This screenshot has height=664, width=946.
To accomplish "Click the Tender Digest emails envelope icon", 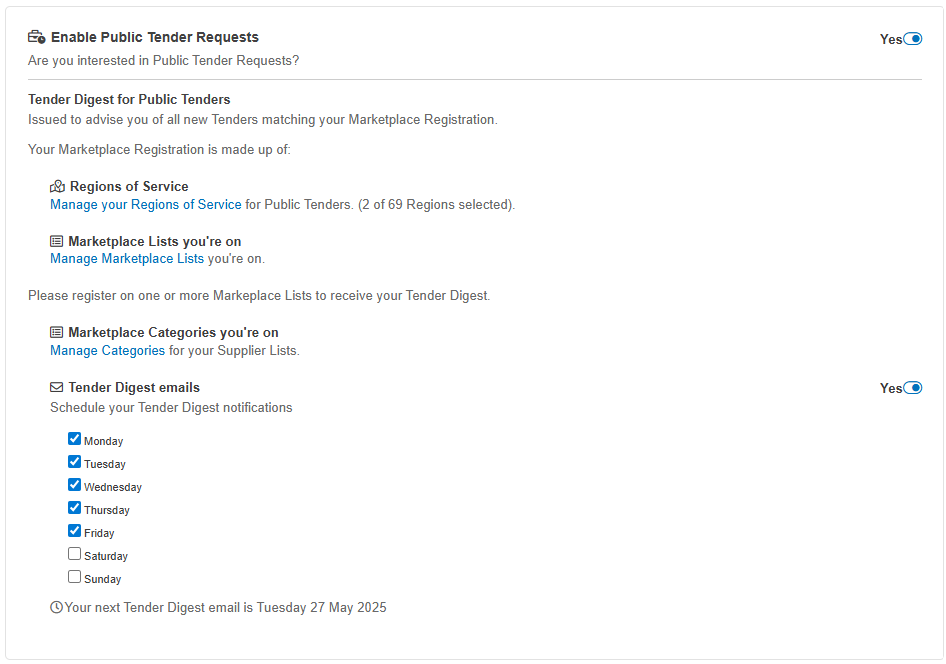I will point(57,388).
